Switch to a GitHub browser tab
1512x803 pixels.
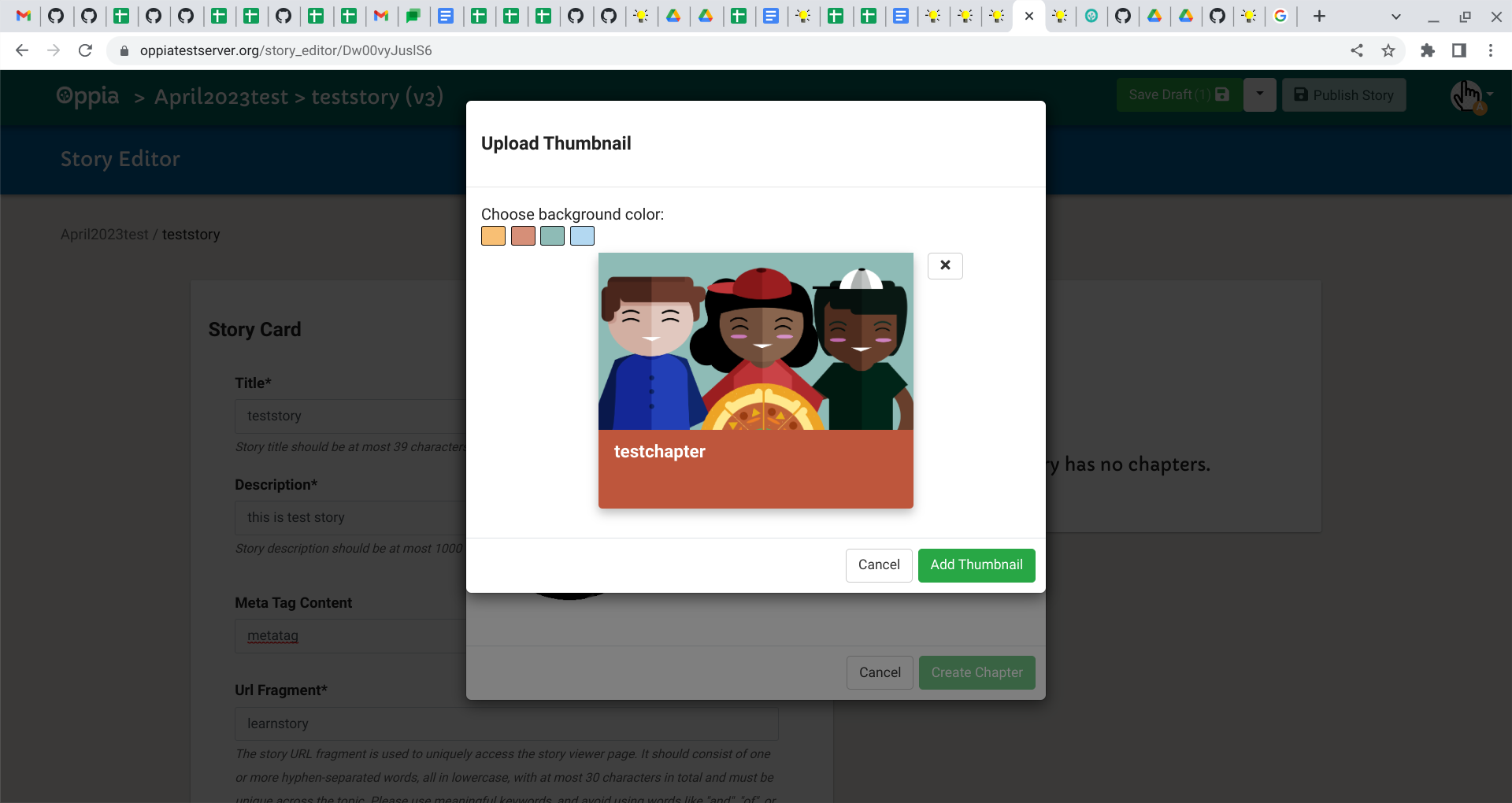[x=57, y=16]
